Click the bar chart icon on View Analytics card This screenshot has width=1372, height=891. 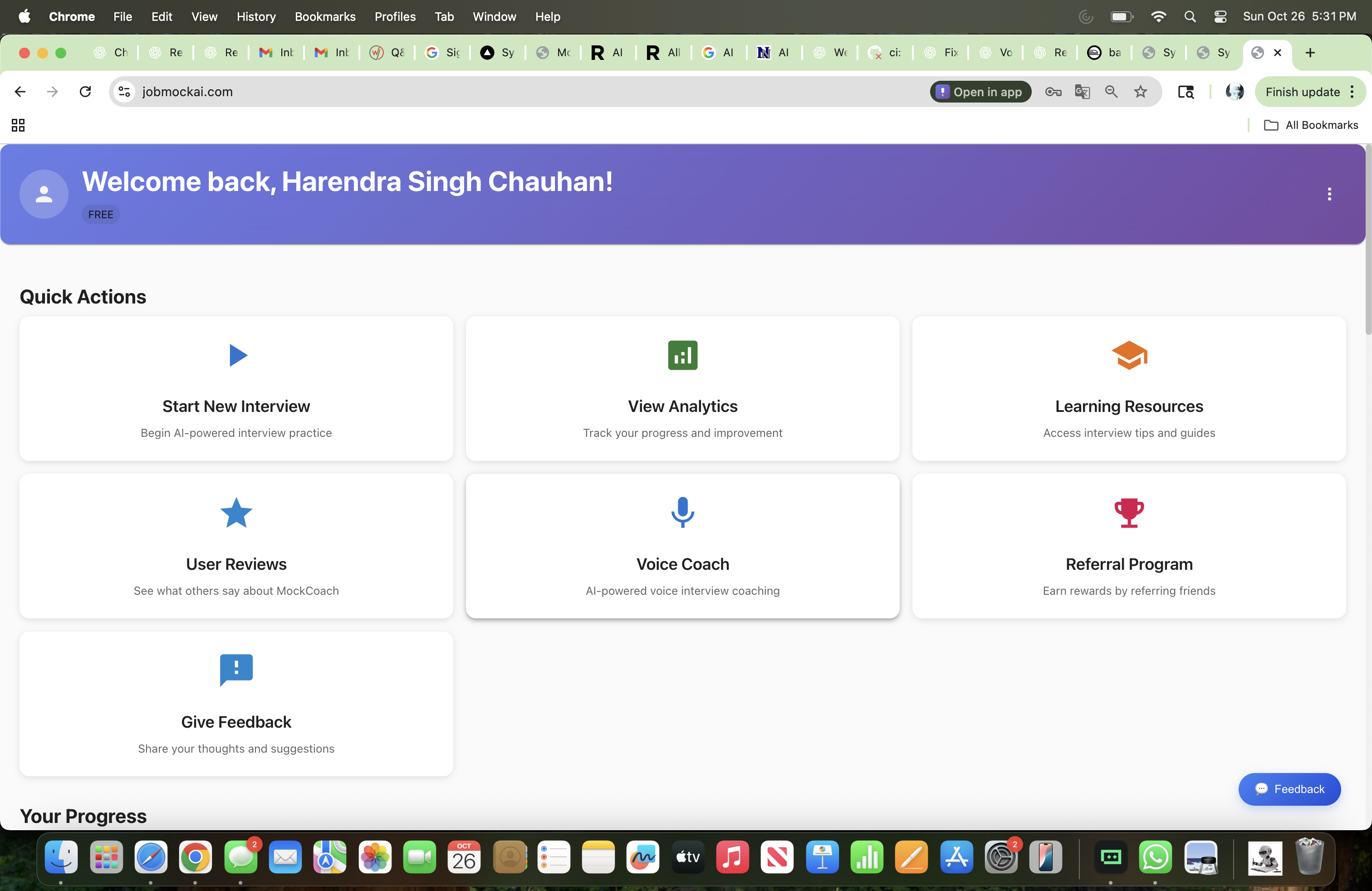tap(682, 355)
